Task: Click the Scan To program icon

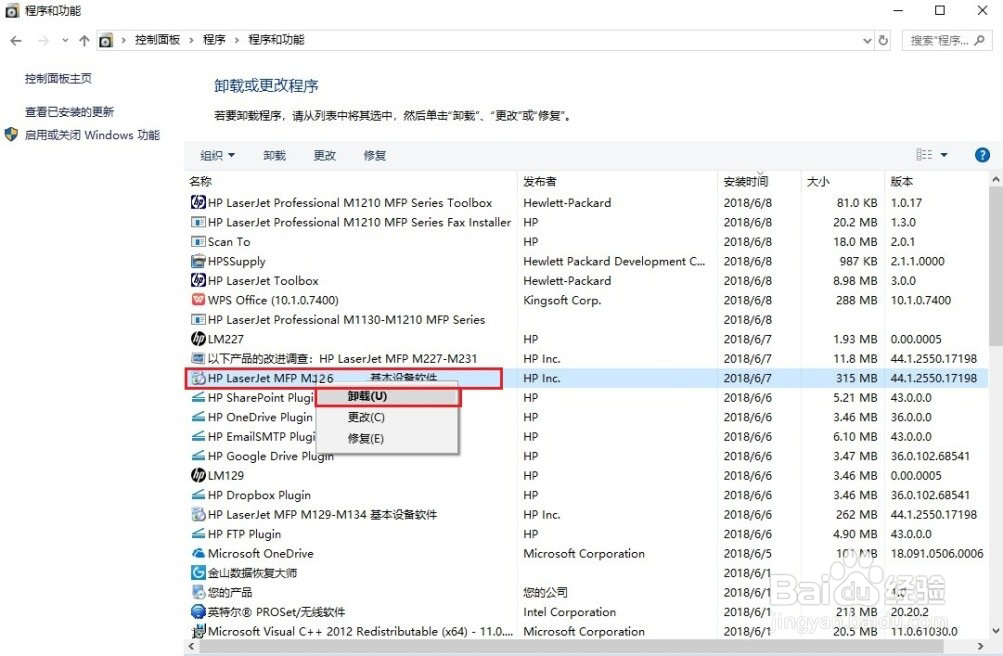Action: pyautogui.click(x=198, y=242)
